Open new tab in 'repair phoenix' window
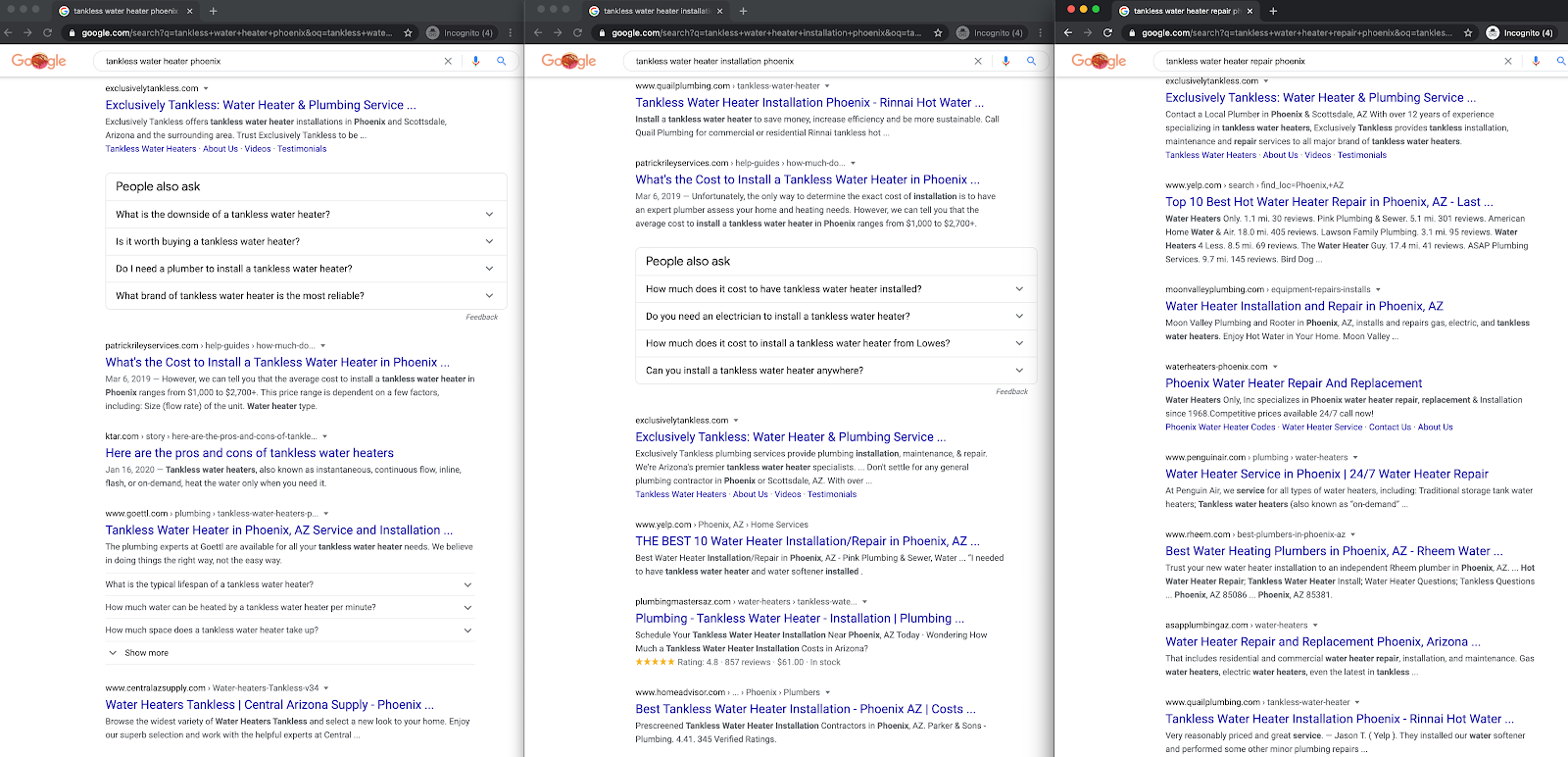Screen dimensions: 1568x757 coord(1273,11)
